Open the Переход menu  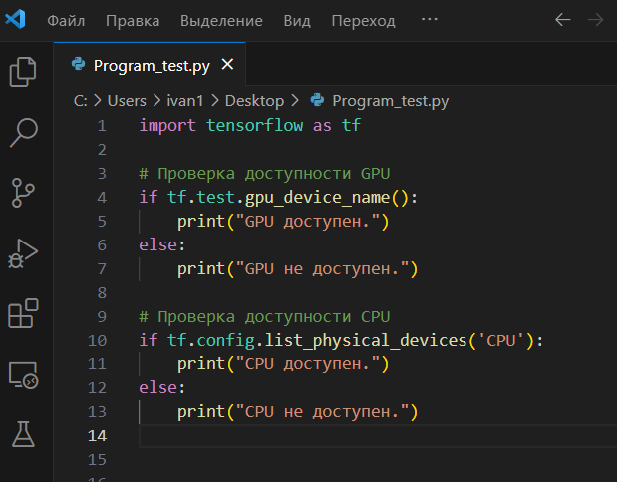[x=363, y=20]
